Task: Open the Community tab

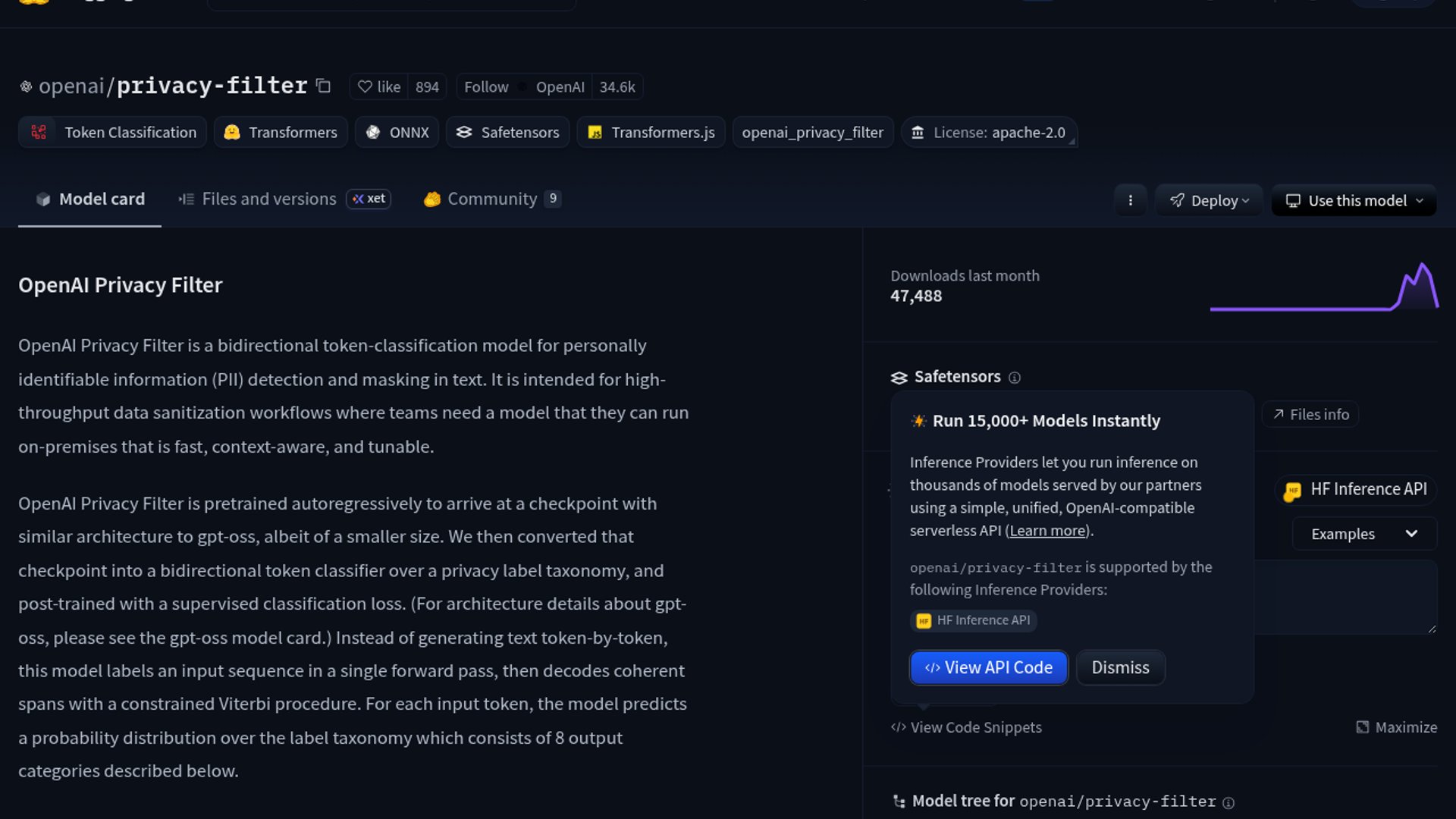Action: tap(491, 199)
